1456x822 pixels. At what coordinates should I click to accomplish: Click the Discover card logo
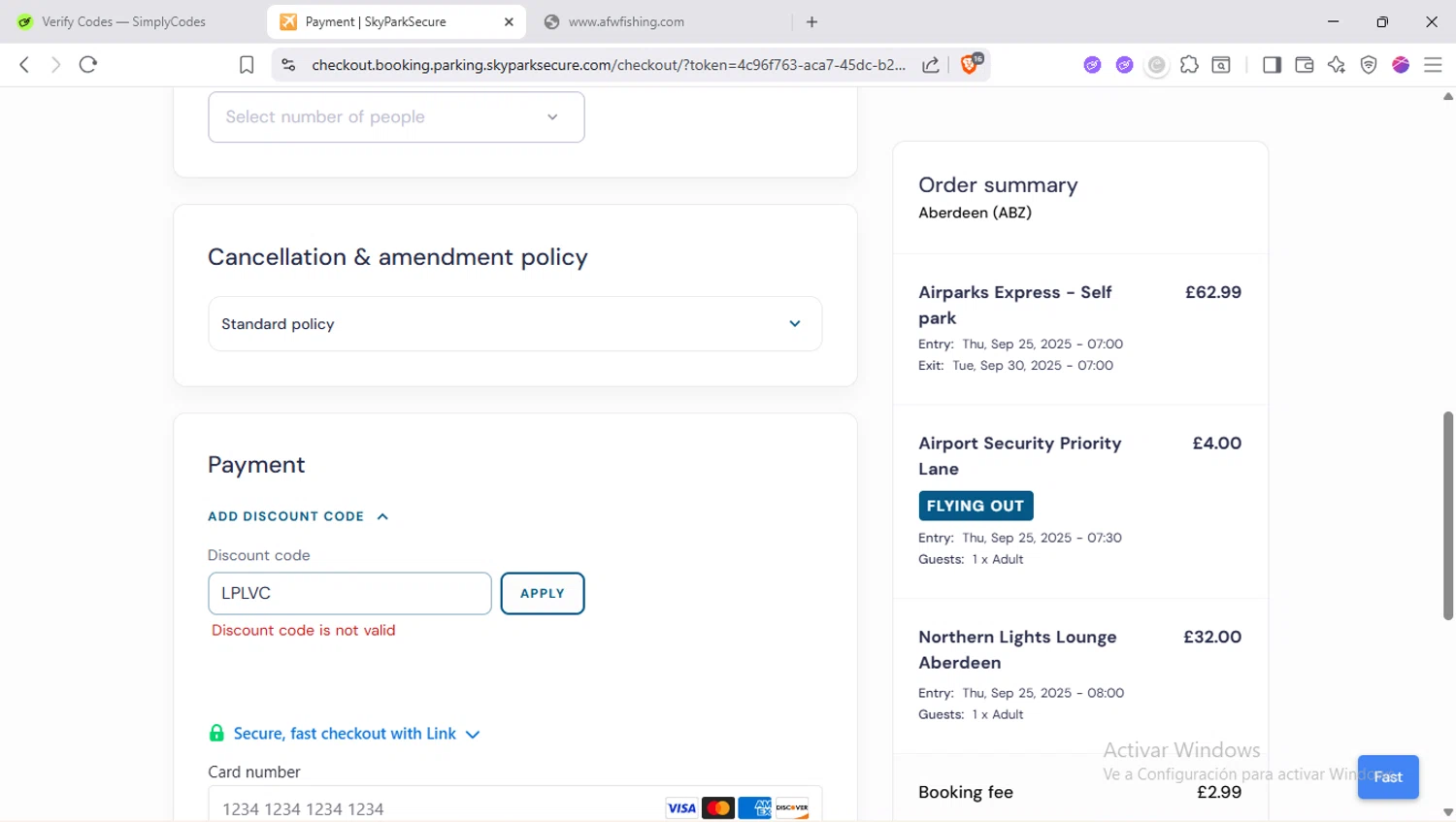click(792, 807)
